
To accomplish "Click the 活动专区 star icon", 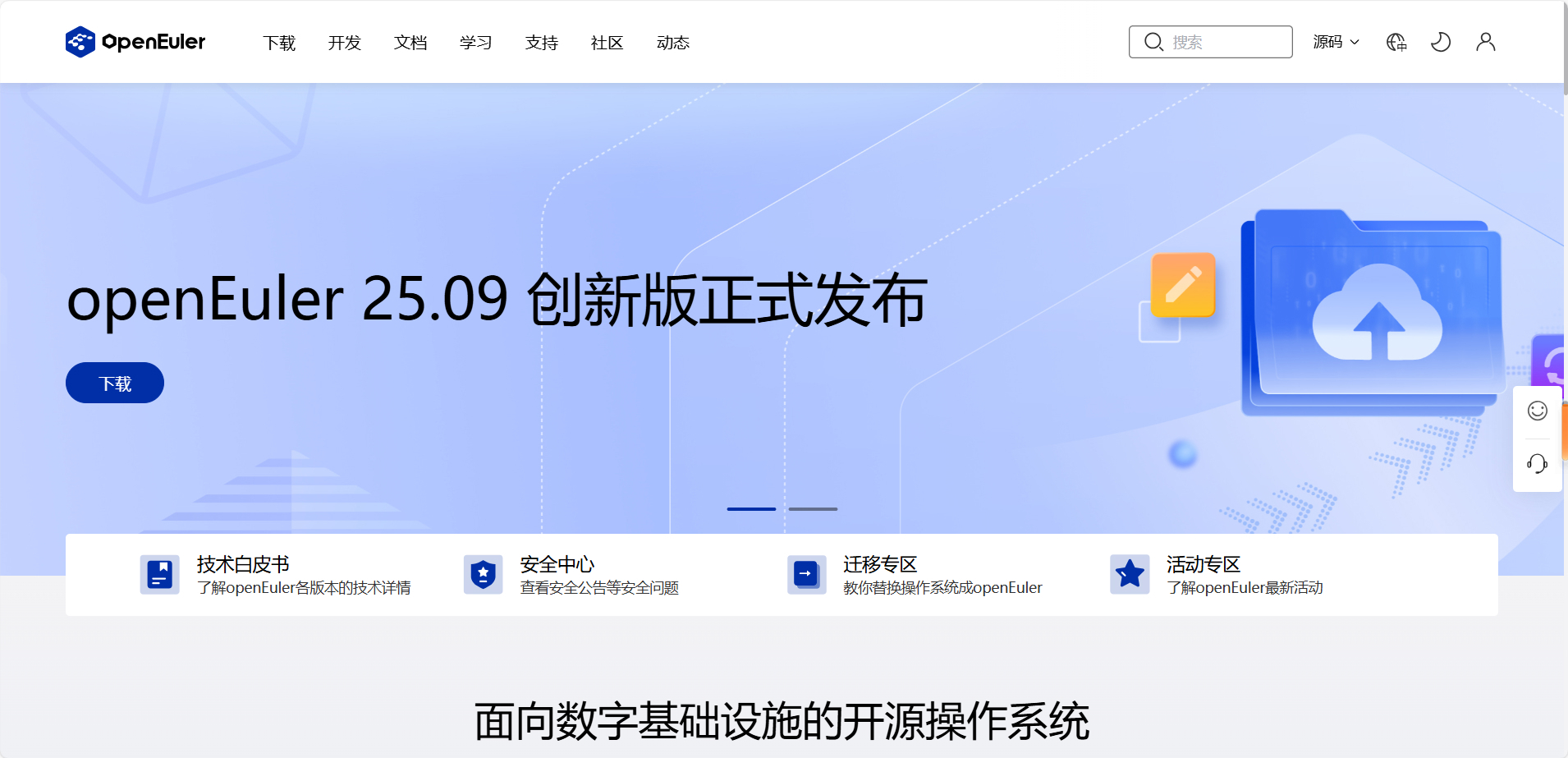I will tap(1130, 574).
